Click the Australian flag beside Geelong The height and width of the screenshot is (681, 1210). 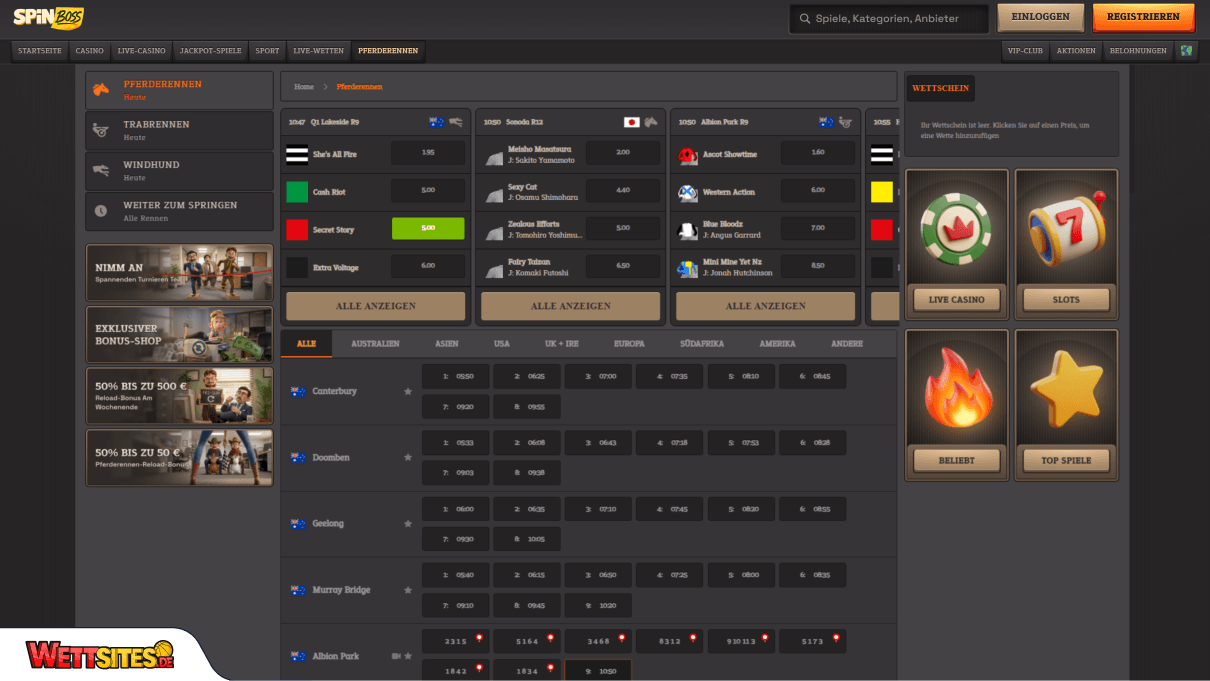[298, 523]
